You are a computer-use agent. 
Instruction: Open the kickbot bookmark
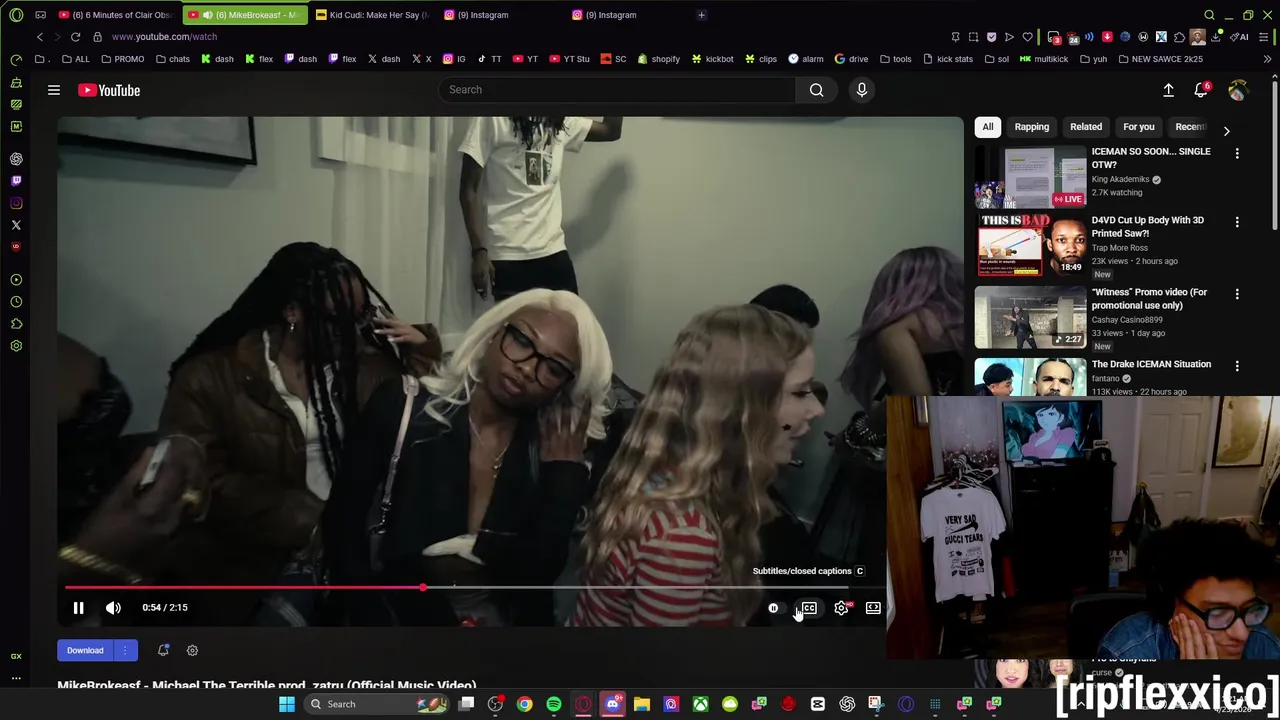(x=712, y=59)
